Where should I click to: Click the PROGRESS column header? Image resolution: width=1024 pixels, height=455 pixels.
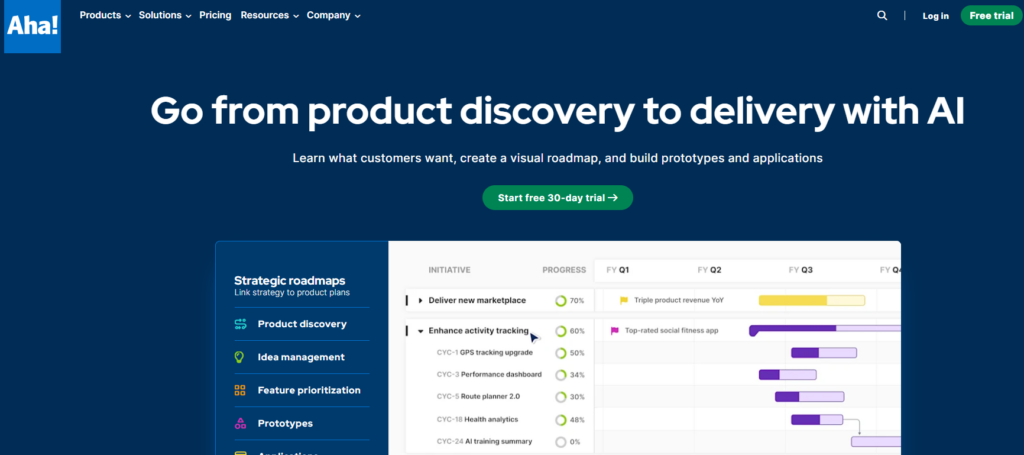click(x=564, y=270)
